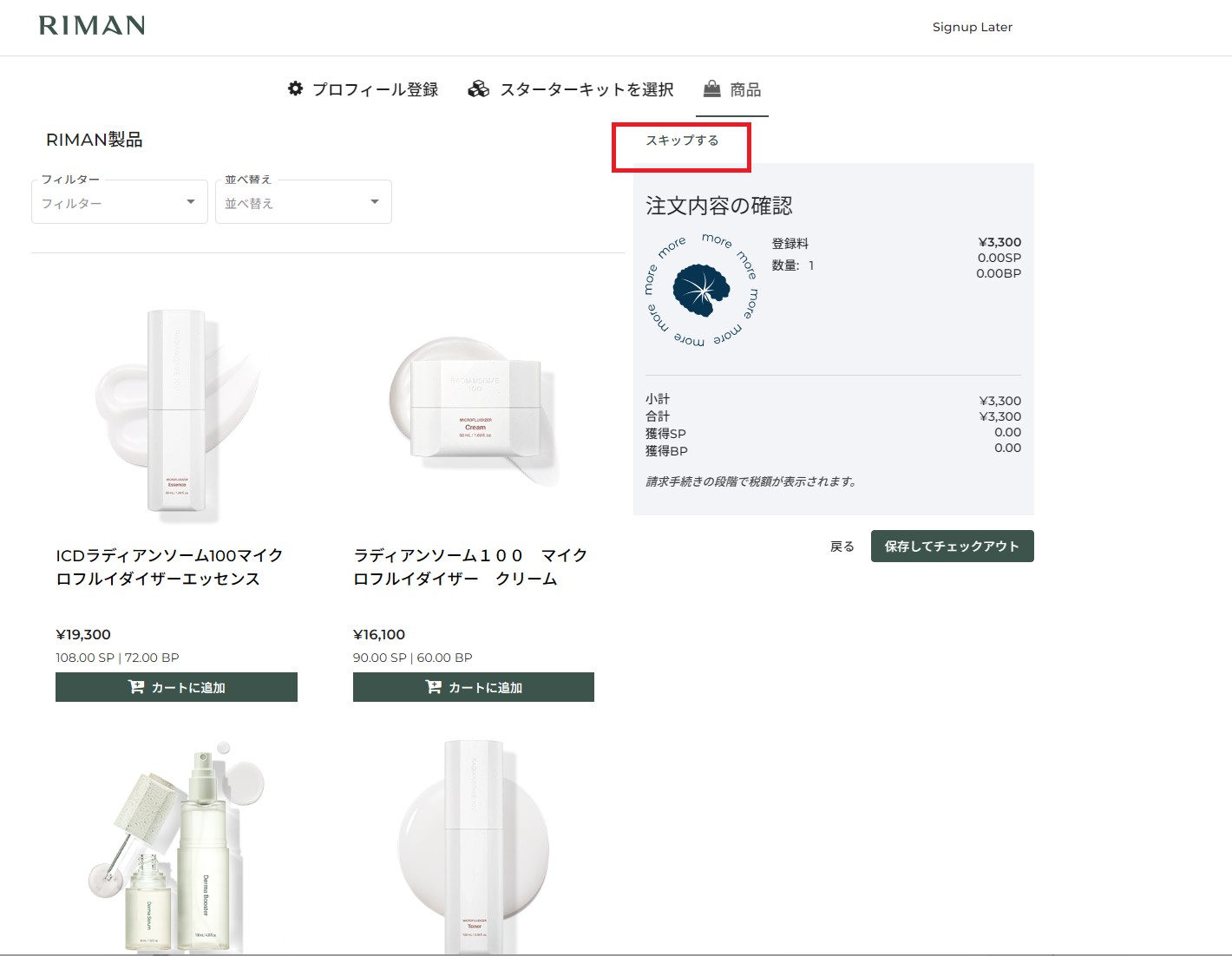Open the Derma Serum and Booster product image
The height and width of the screenshot is (956, 1232).
pos(176,846)
